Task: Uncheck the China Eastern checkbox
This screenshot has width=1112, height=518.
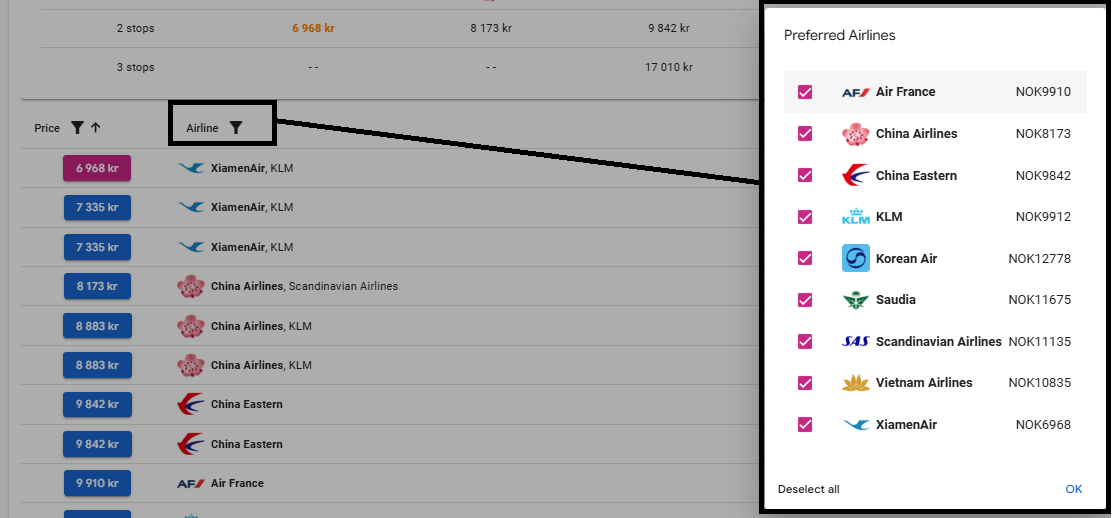Action: (805, 175)
